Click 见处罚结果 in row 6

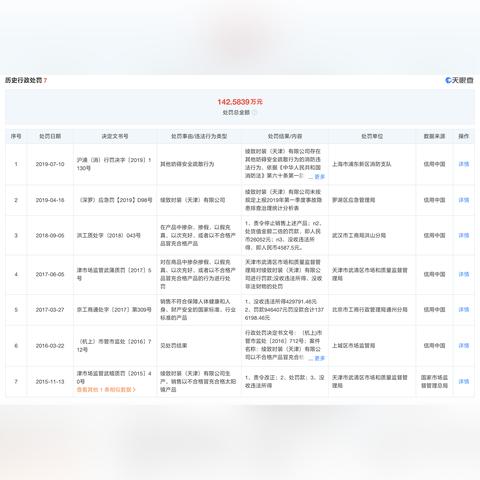click(174, 346)
